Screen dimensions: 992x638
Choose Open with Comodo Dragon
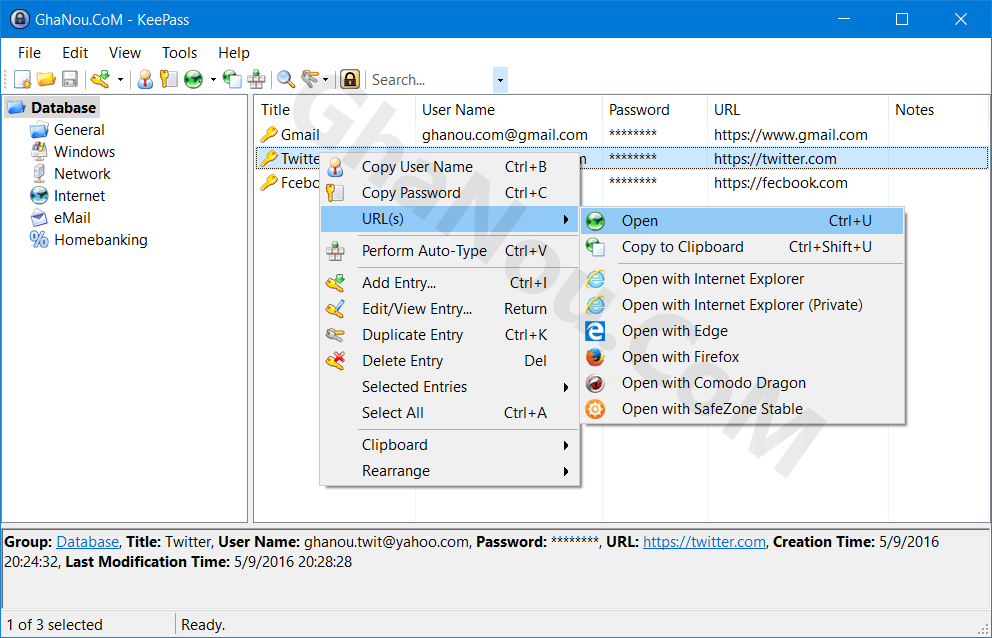742,383
